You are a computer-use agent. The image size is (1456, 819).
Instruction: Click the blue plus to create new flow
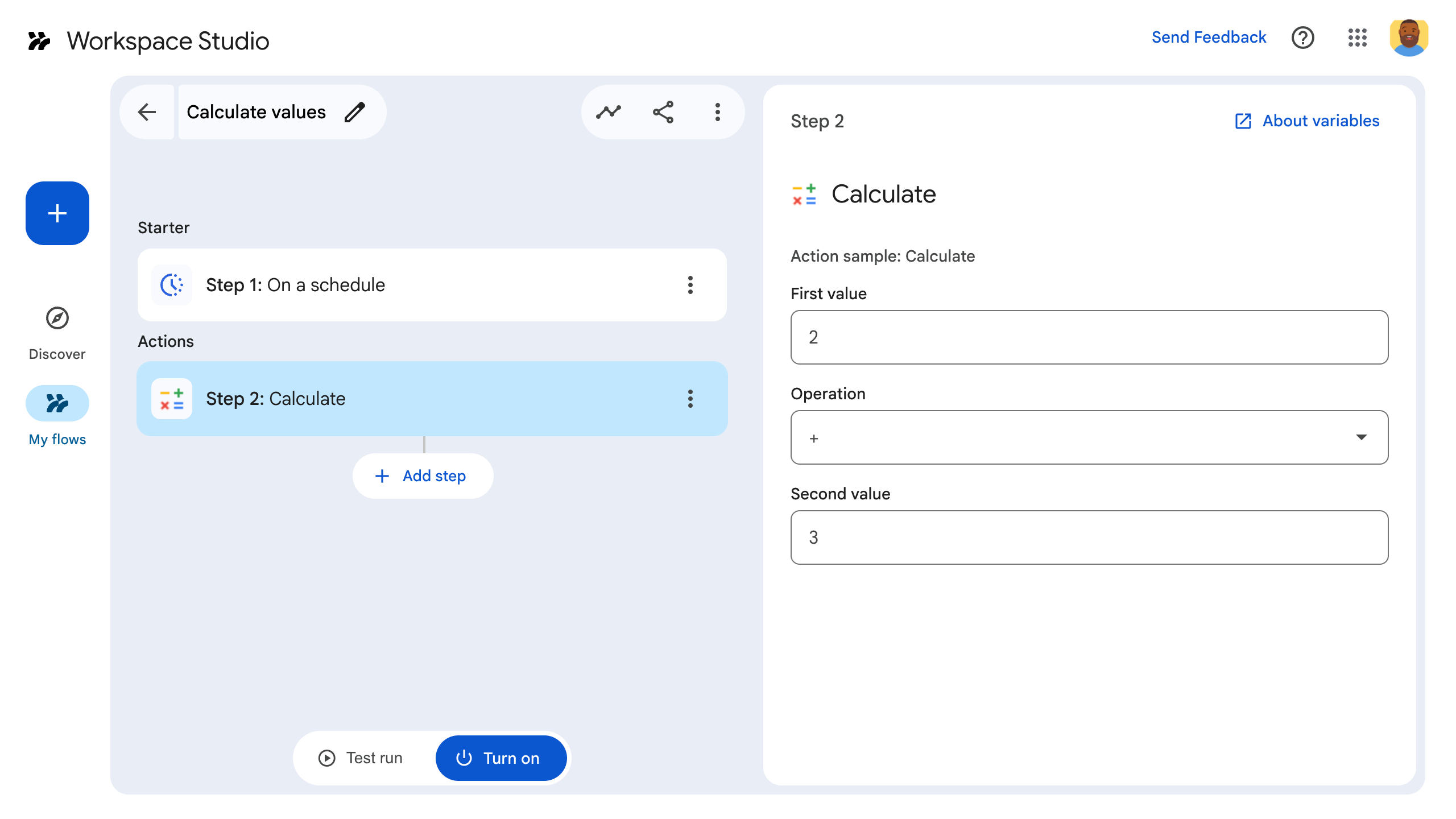point(57,213)
